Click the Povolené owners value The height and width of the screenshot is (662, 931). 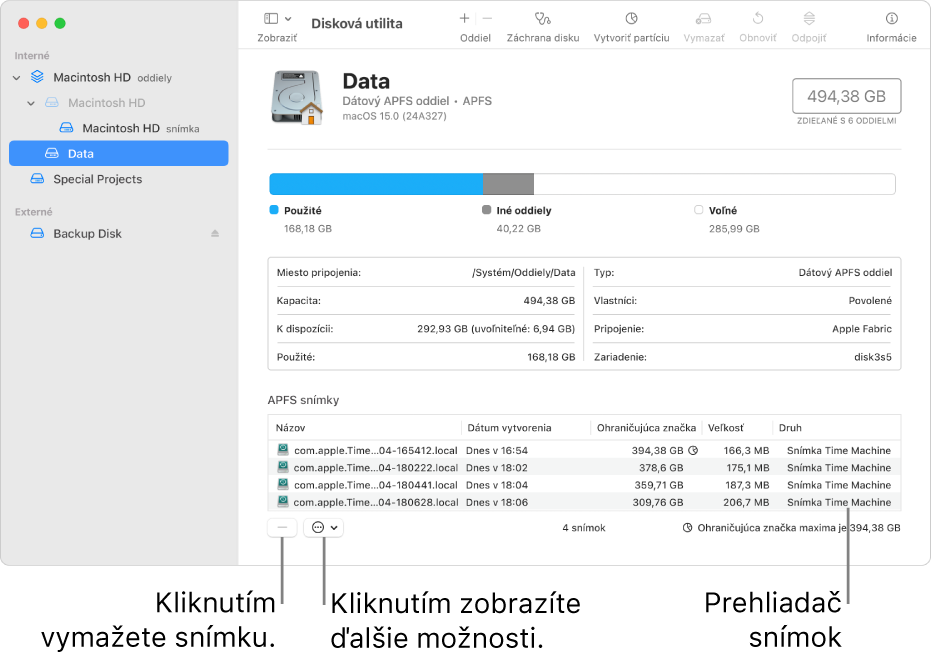[x=870, y=301]
